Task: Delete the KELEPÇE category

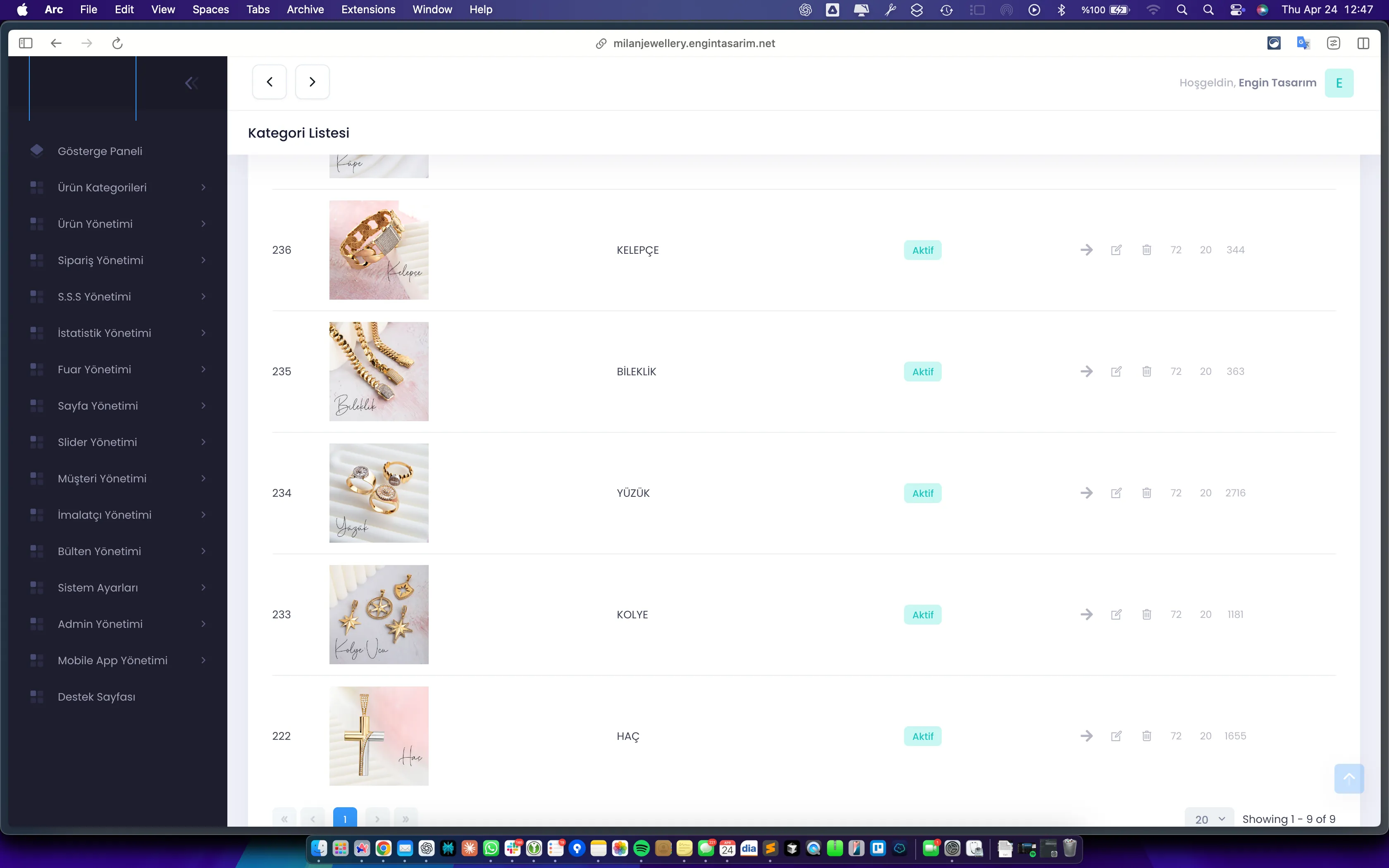Action: point(1146,250)
